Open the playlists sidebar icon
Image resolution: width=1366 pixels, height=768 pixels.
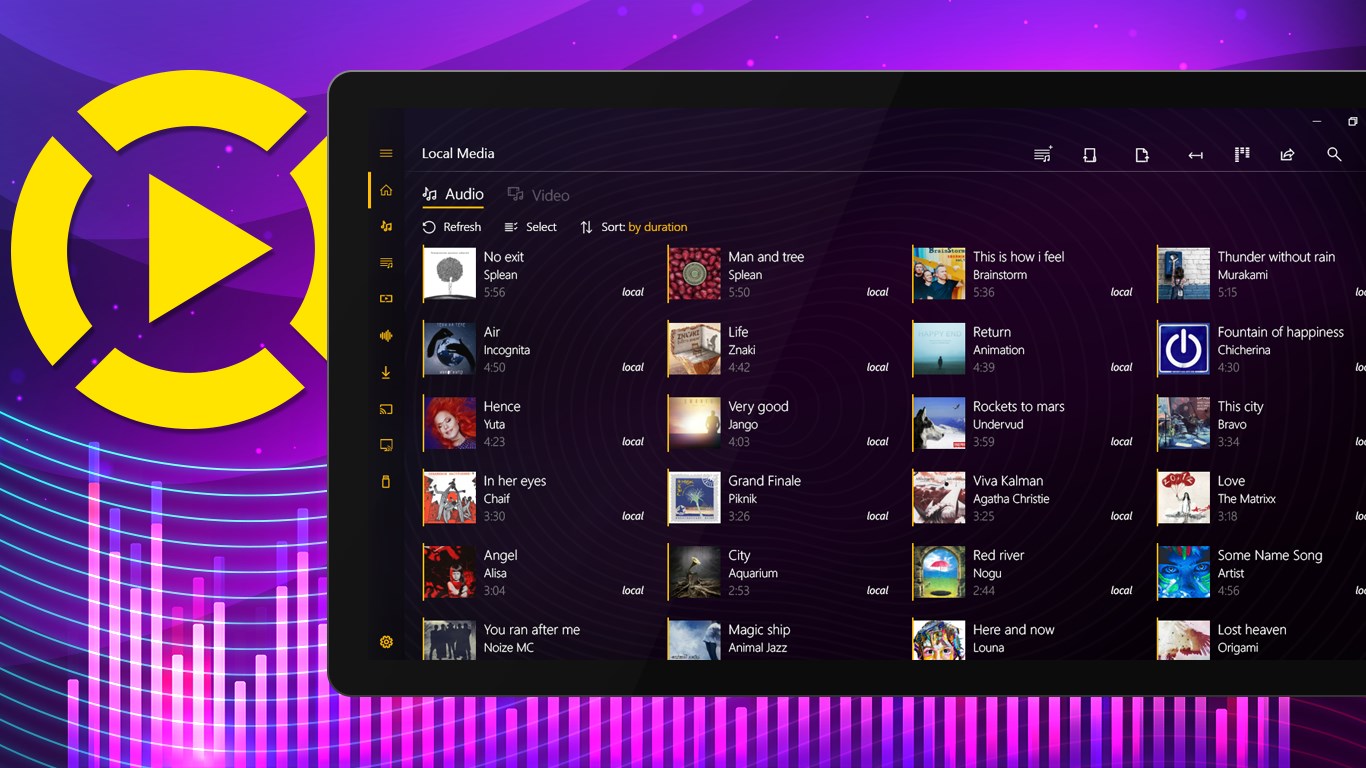386,262
